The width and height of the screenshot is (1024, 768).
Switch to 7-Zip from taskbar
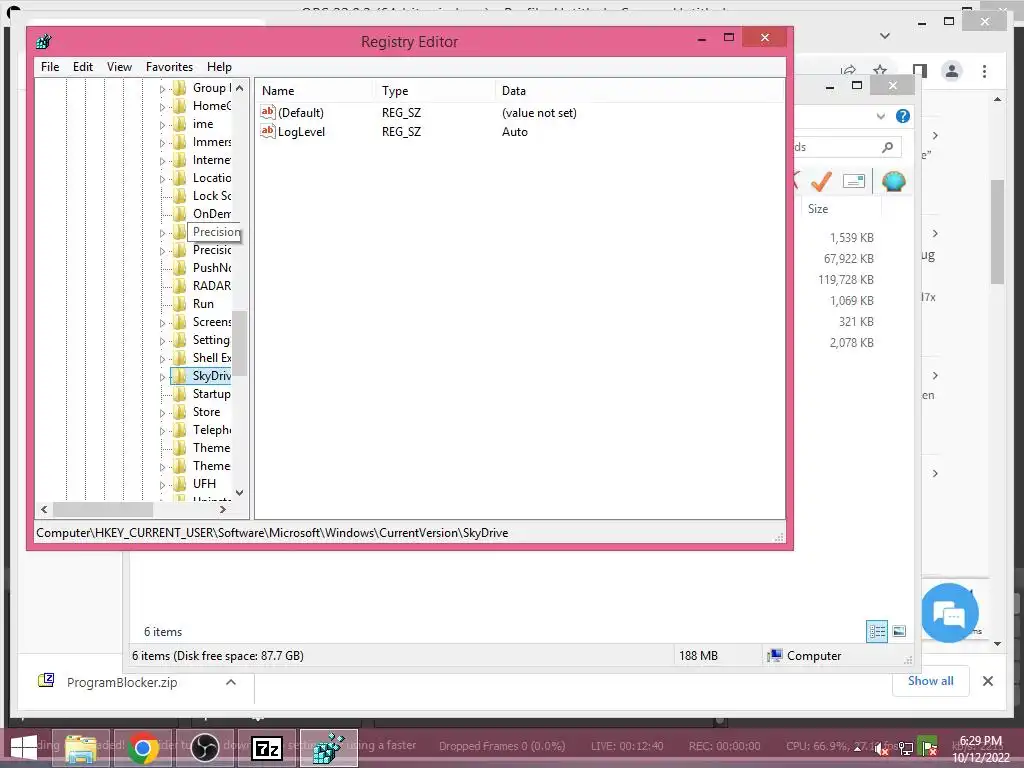266,748
